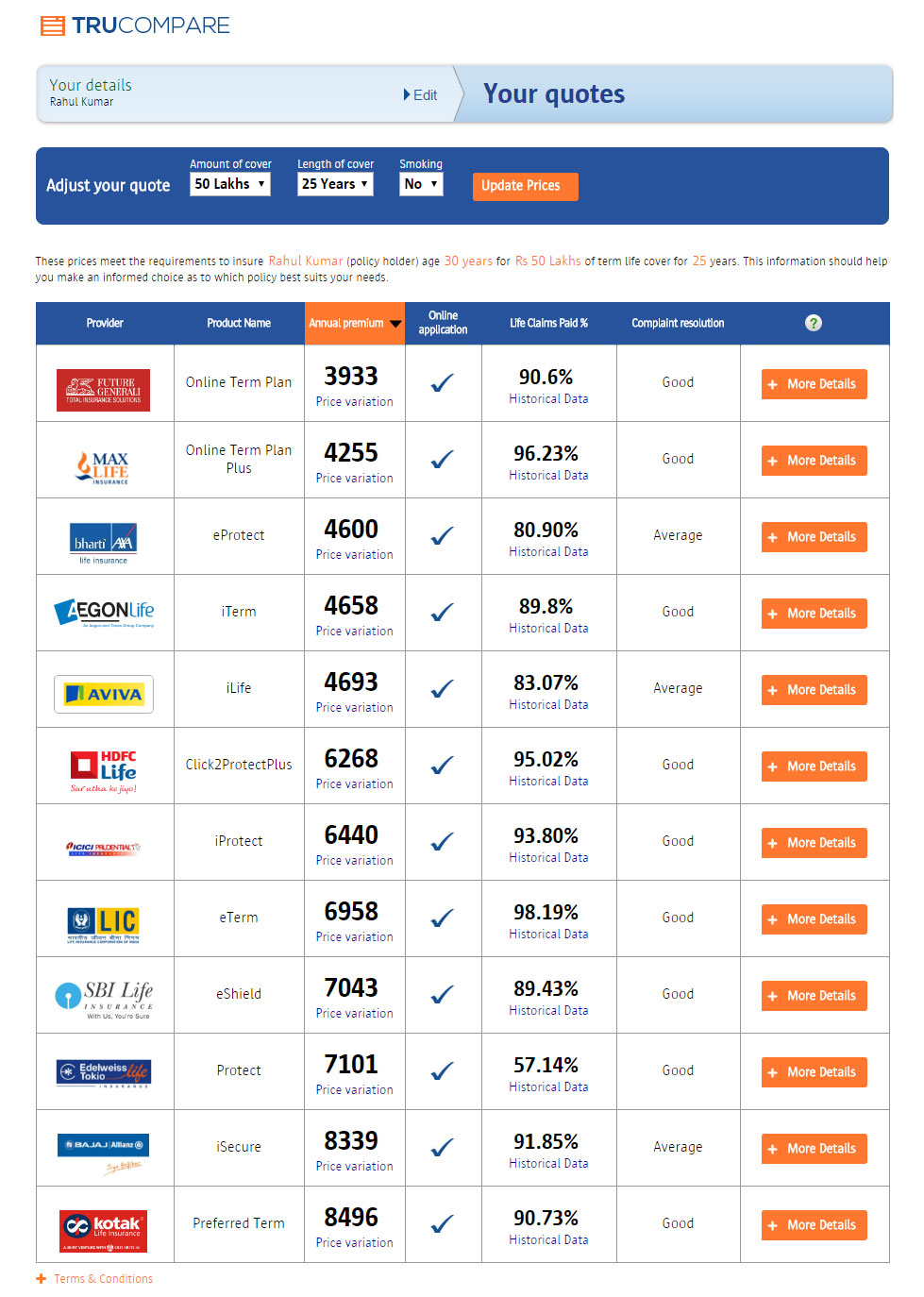This screenshot has height=1297, width=924.
Task: Click the Kotak Life Insurance logo
Action: pyautogui.click(x=104, y=1230)
